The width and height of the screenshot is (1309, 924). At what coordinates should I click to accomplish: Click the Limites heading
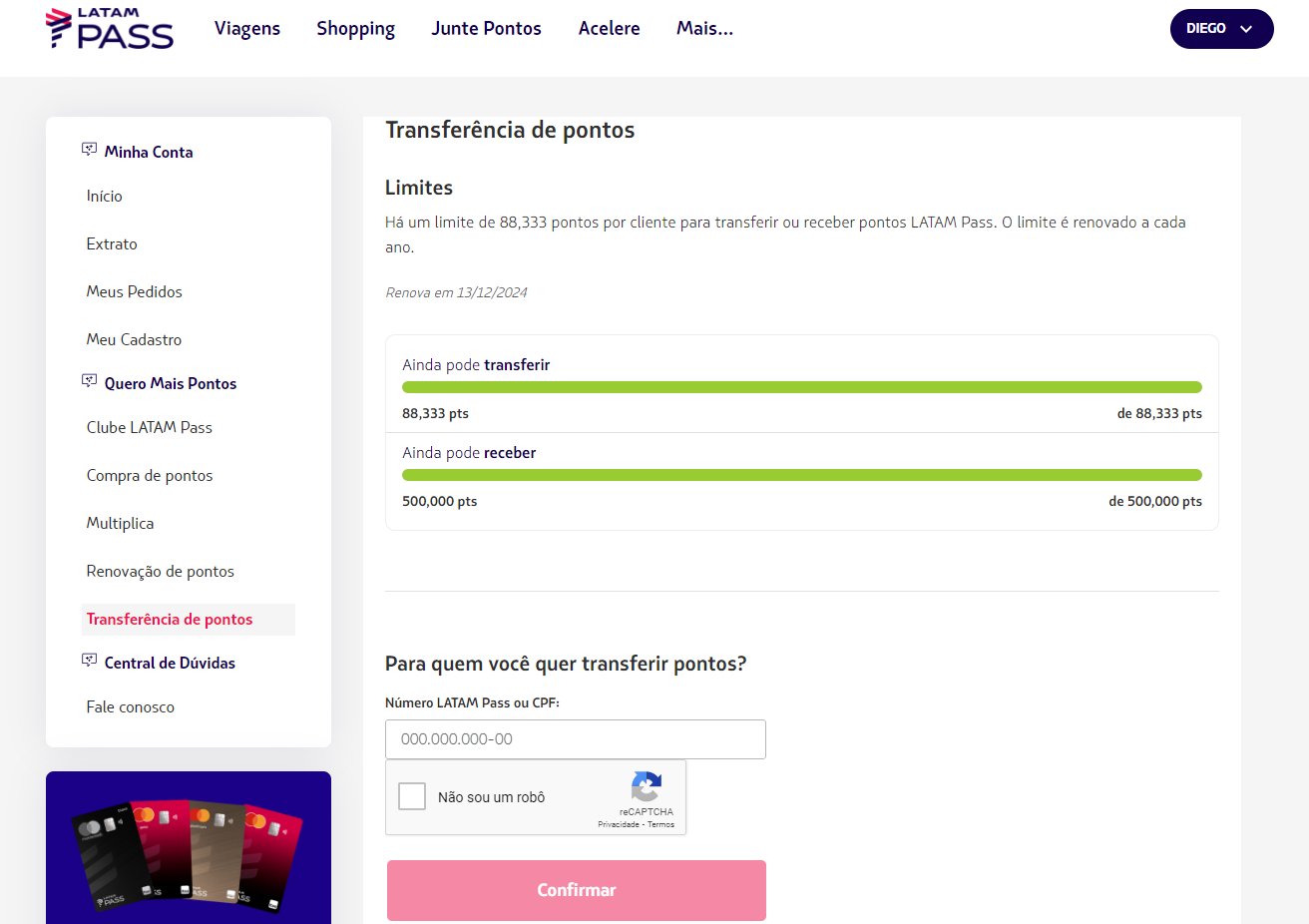(x=419, y=188)
